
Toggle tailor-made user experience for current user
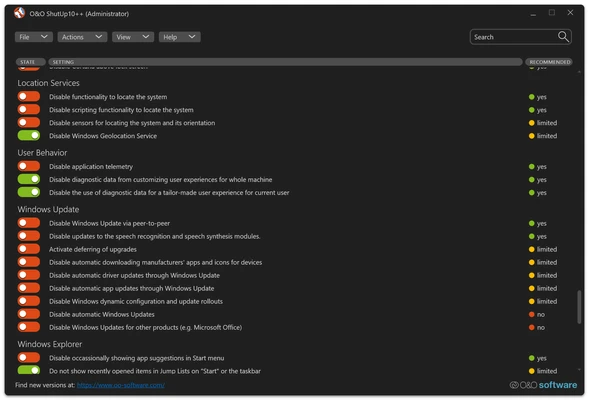pyautogui.click(x=29, y=192)
